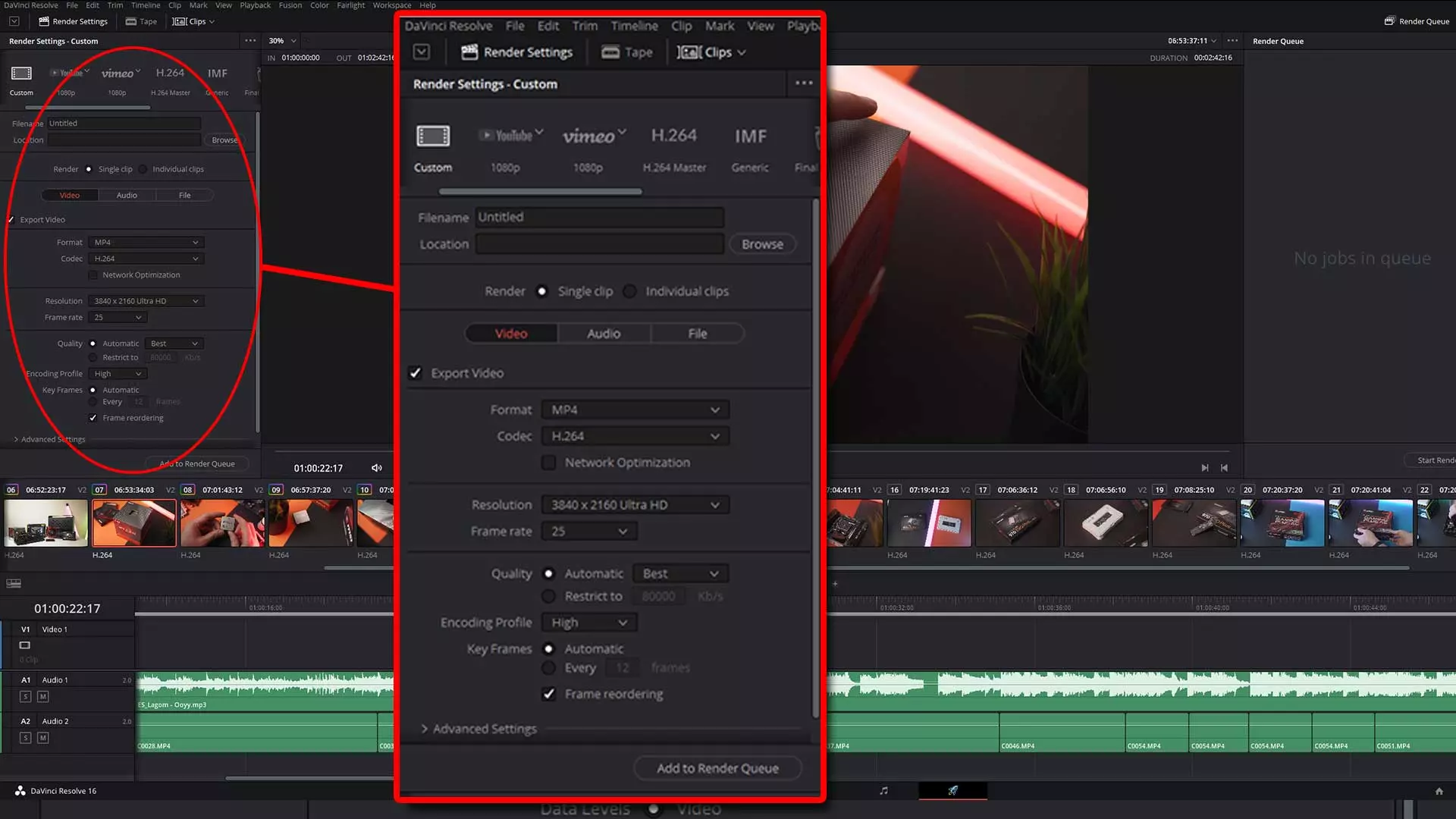This screenshot has width=1456, height=819.
Task: Open the Color menu in the top menu bar
Action: point(319,5)
